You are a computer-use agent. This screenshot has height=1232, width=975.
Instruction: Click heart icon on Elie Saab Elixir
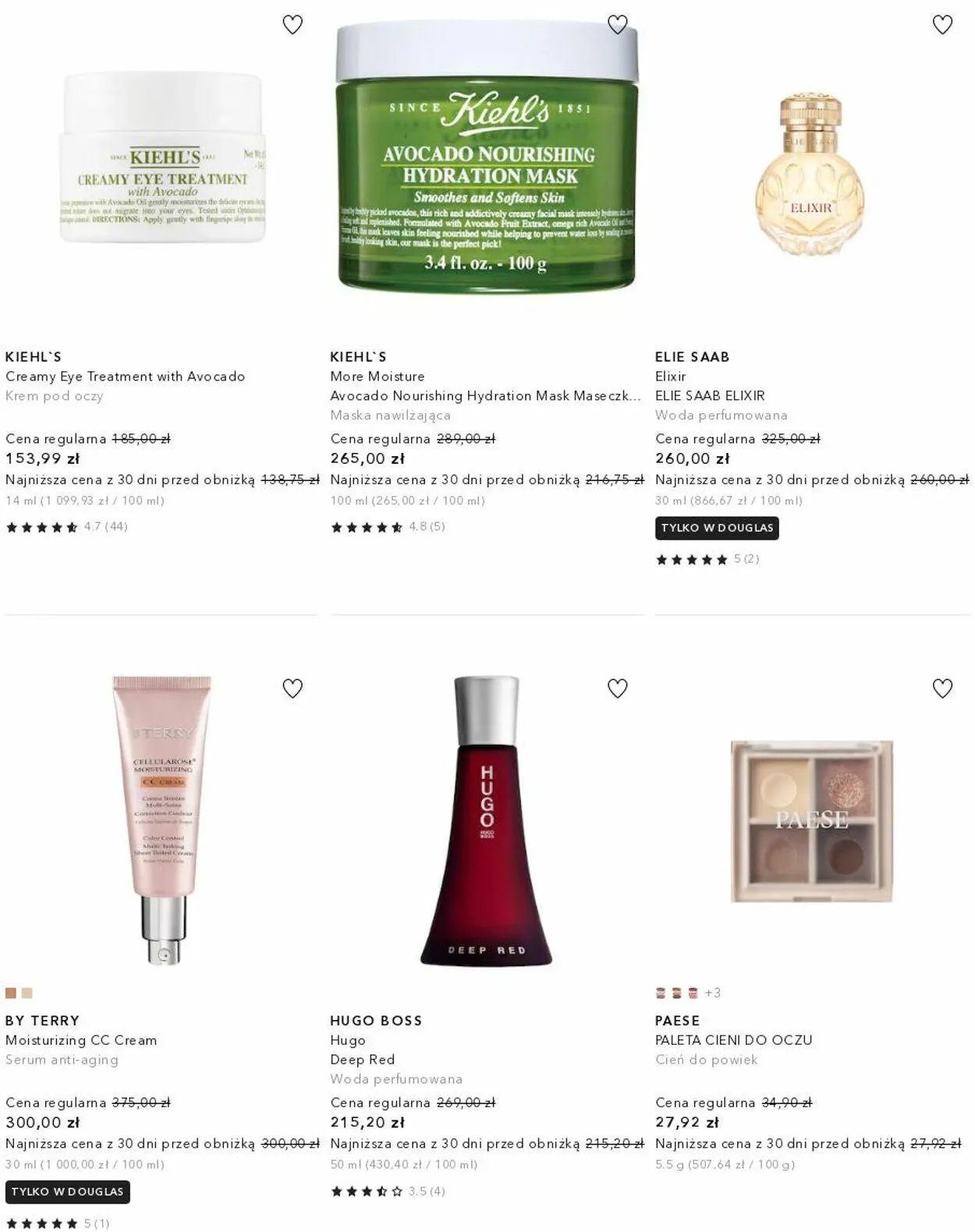[943, 25]
